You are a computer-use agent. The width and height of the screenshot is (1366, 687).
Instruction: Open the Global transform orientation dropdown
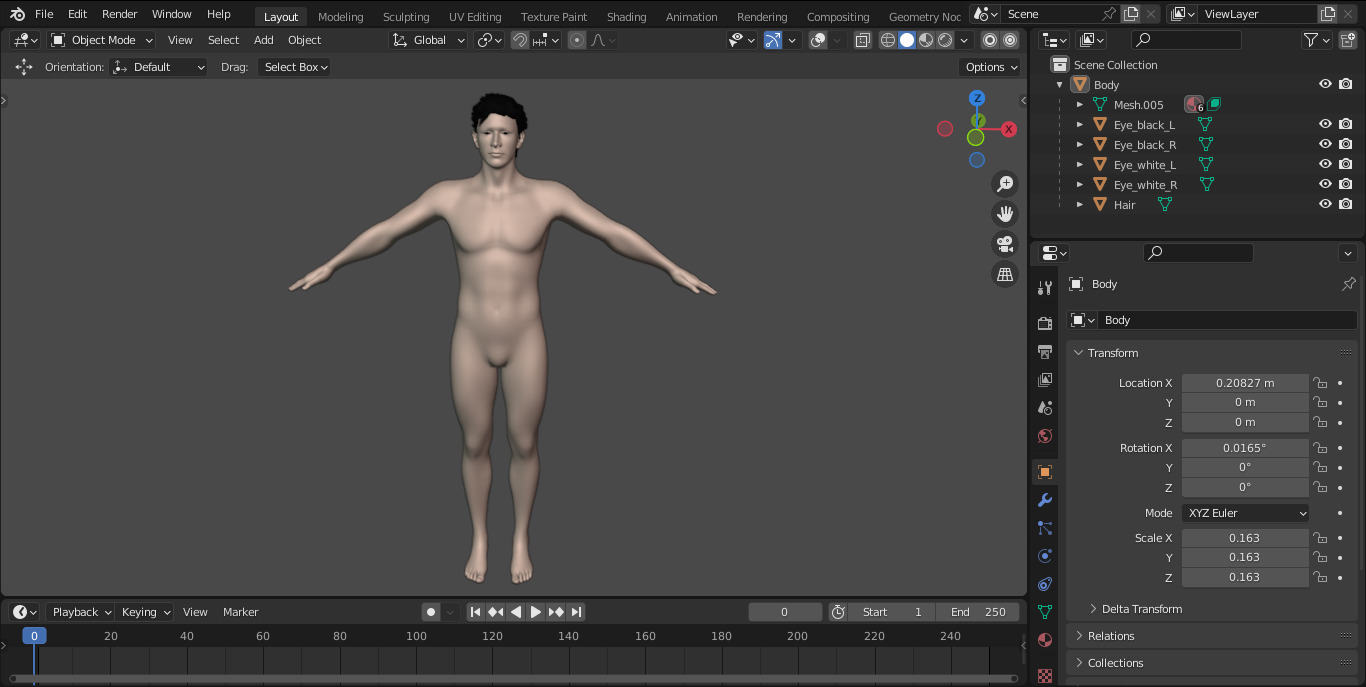point(428,40)
